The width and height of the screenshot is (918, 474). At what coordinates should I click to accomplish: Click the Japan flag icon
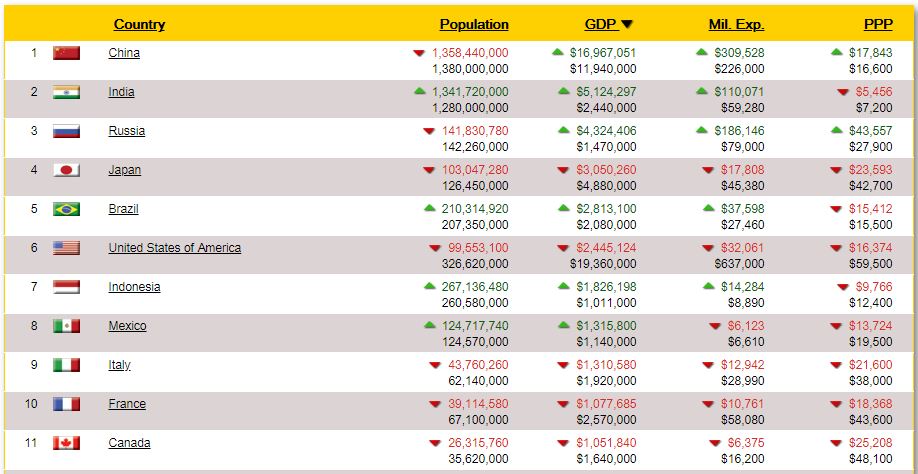66,170
